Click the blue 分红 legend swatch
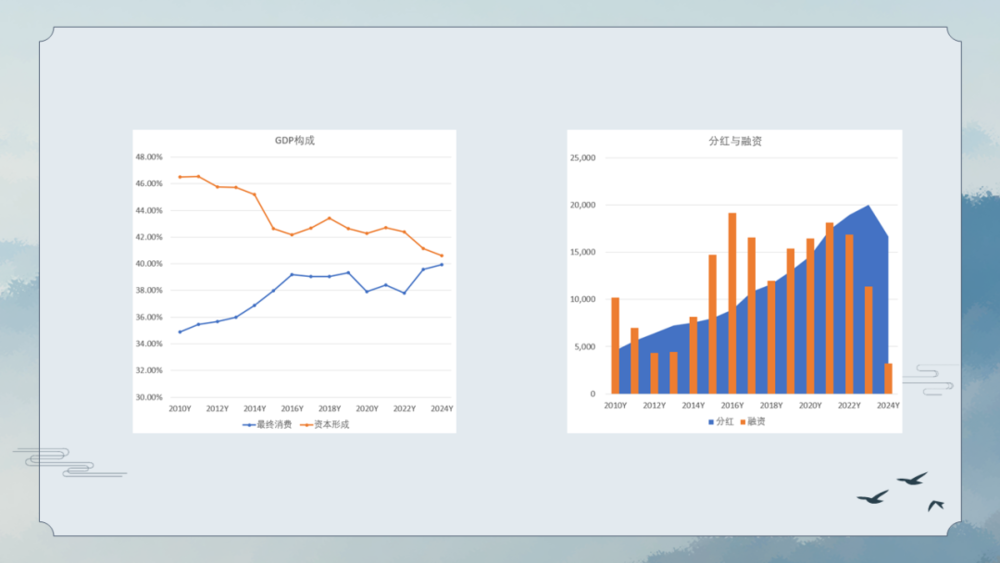Image resolution: width=1000 pixels, height=563 pixels. point(711,422)
